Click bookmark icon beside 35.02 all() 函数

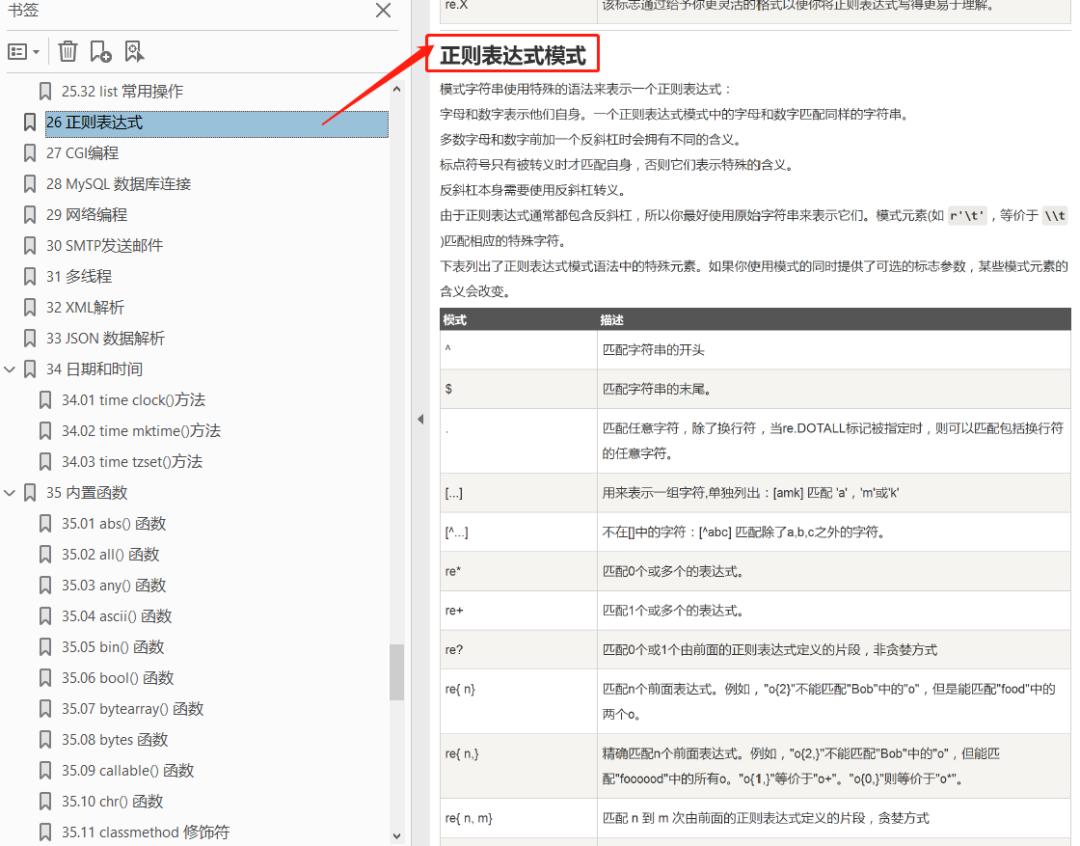pyautogui.click(x=45, y=555)
